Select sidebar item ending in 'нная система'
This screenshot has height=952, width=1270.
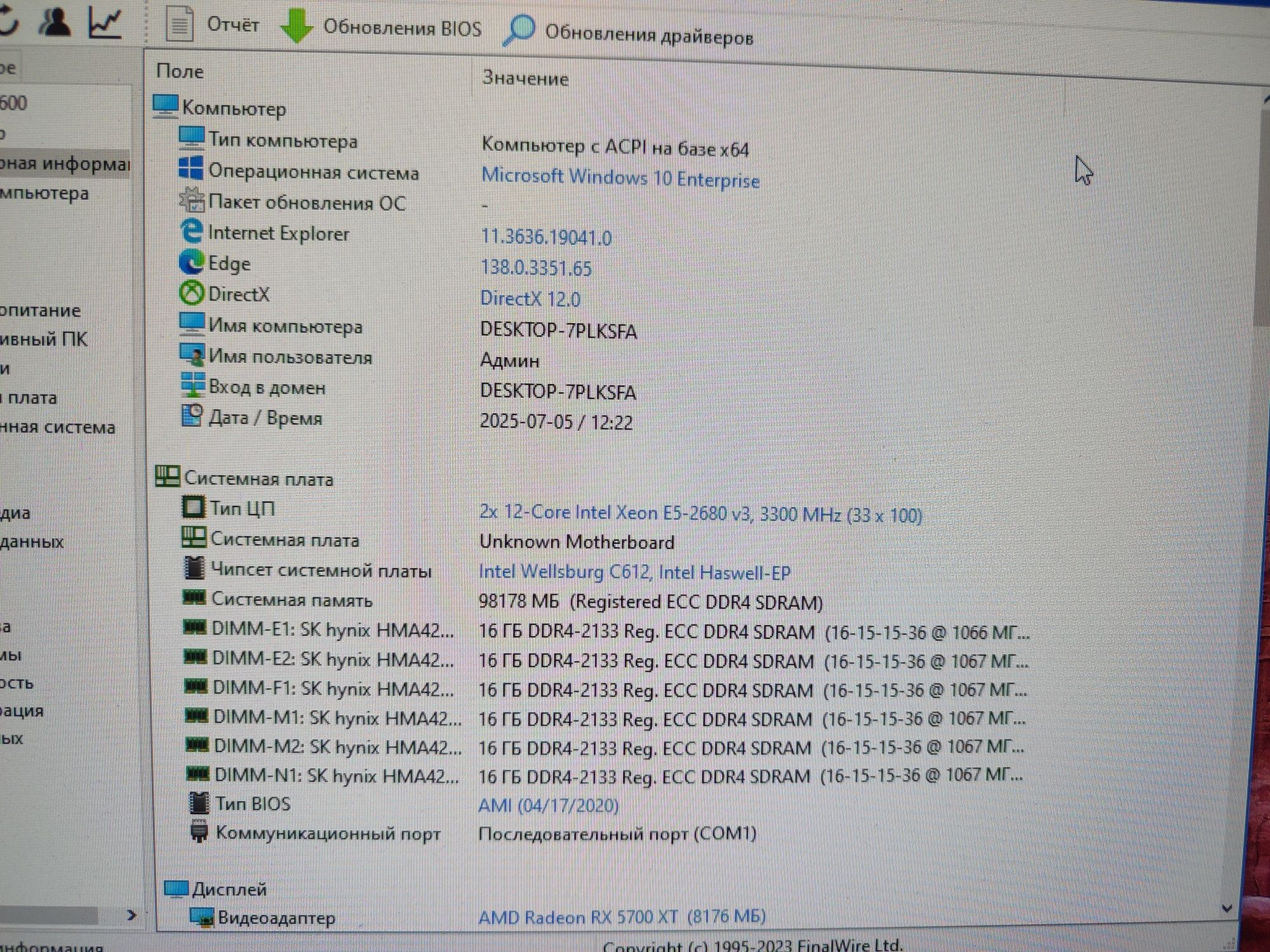pos(57,427)
